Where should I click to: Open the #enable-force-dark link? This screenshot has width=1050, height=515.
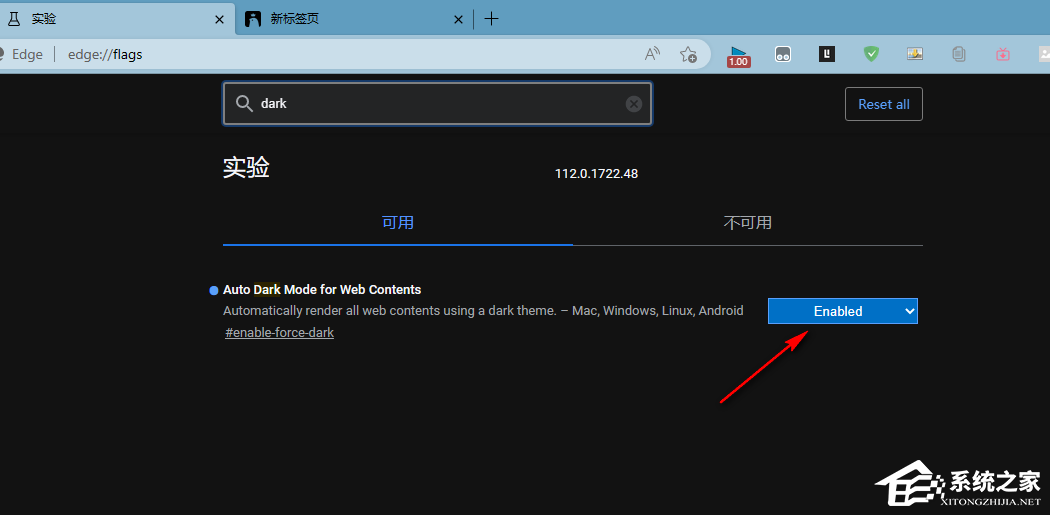tap(279, 332)
